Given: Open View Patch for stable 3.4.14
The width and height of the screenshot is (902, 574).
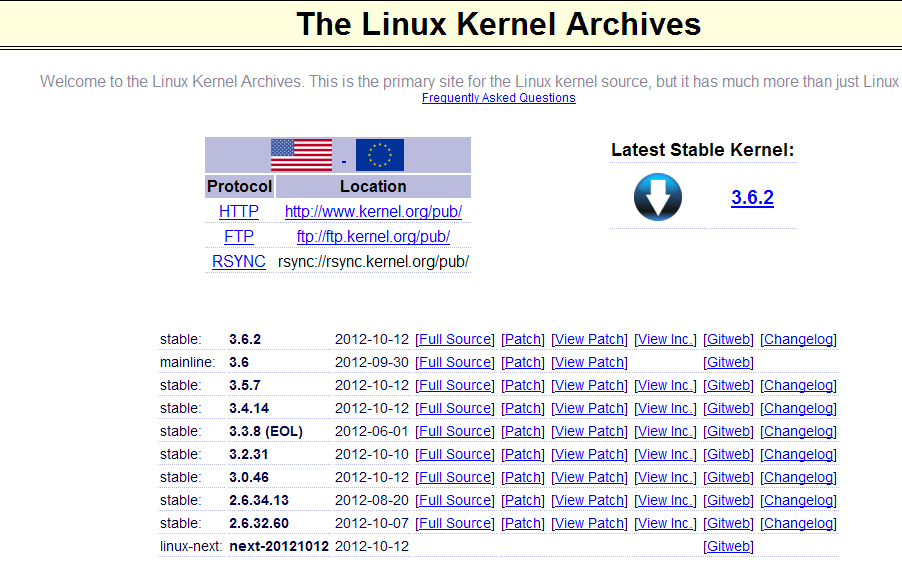Looking at the screenshot, I should click(590, 408).
